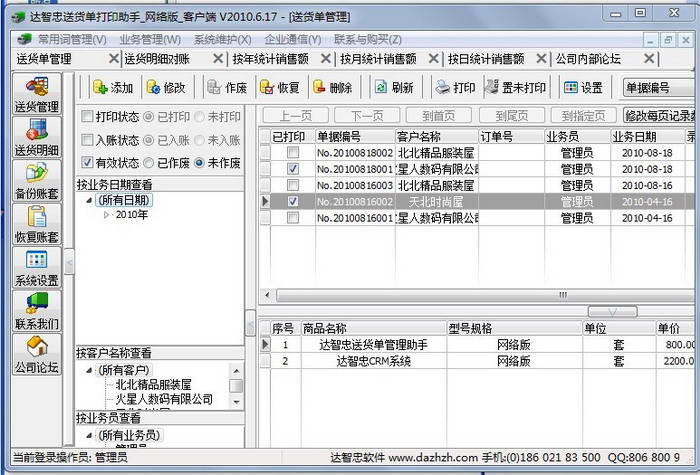
Task: Click the 恢复 toolbar button
Action: 280,88
